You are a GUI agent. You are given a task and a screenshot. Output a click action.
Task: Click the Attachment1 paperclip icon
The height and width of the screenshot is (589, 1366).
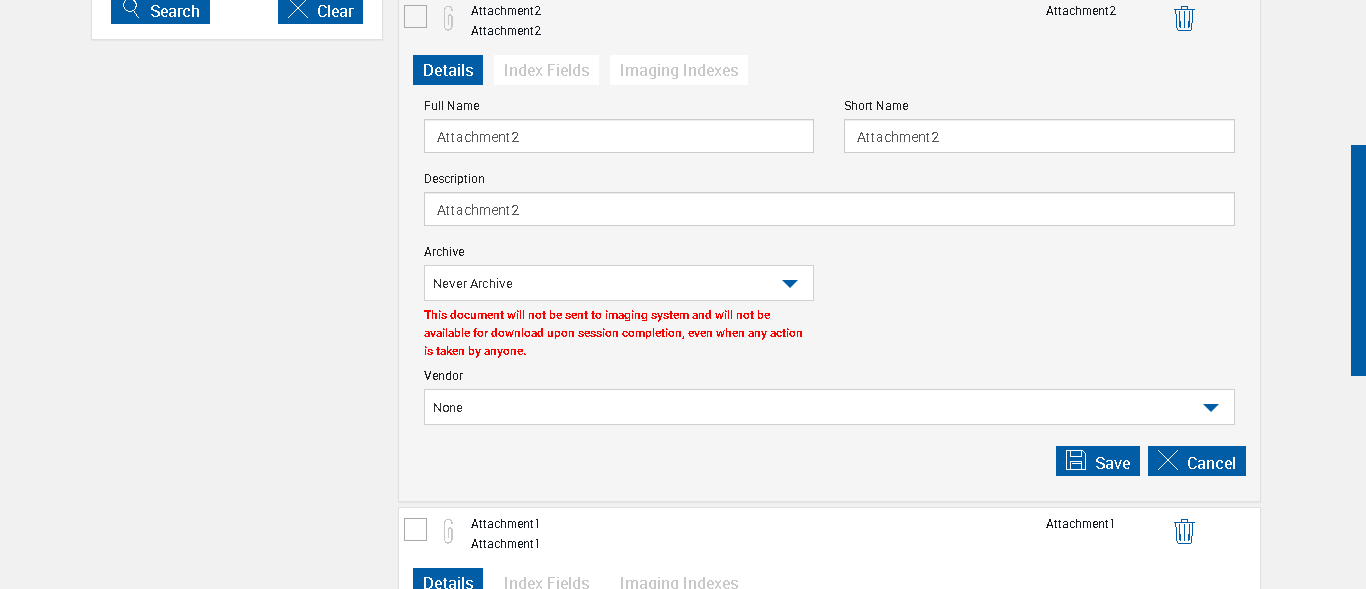pos(449,531)
